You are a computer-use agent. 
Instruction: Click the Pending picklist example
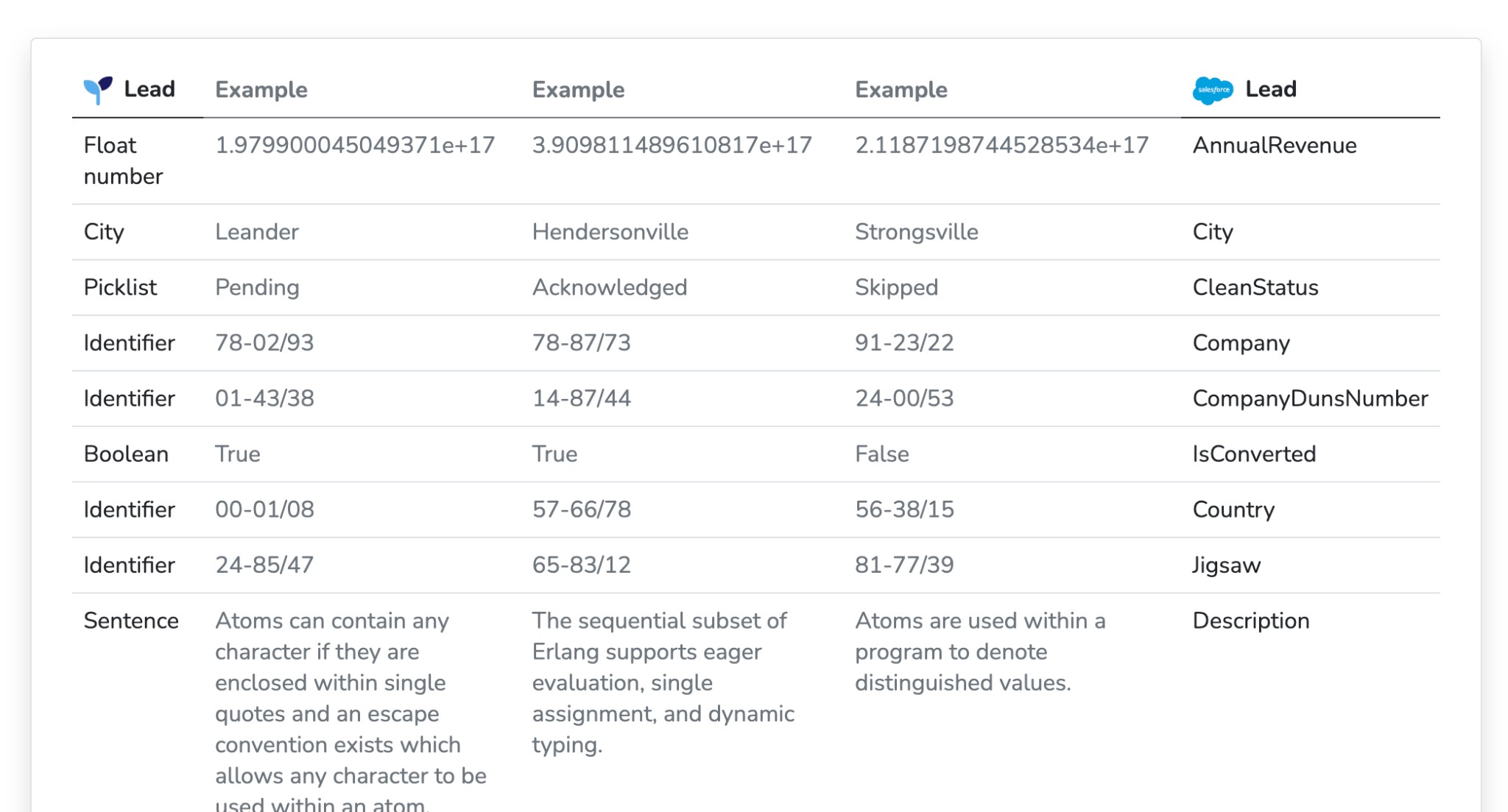click(x=257, y=288)
